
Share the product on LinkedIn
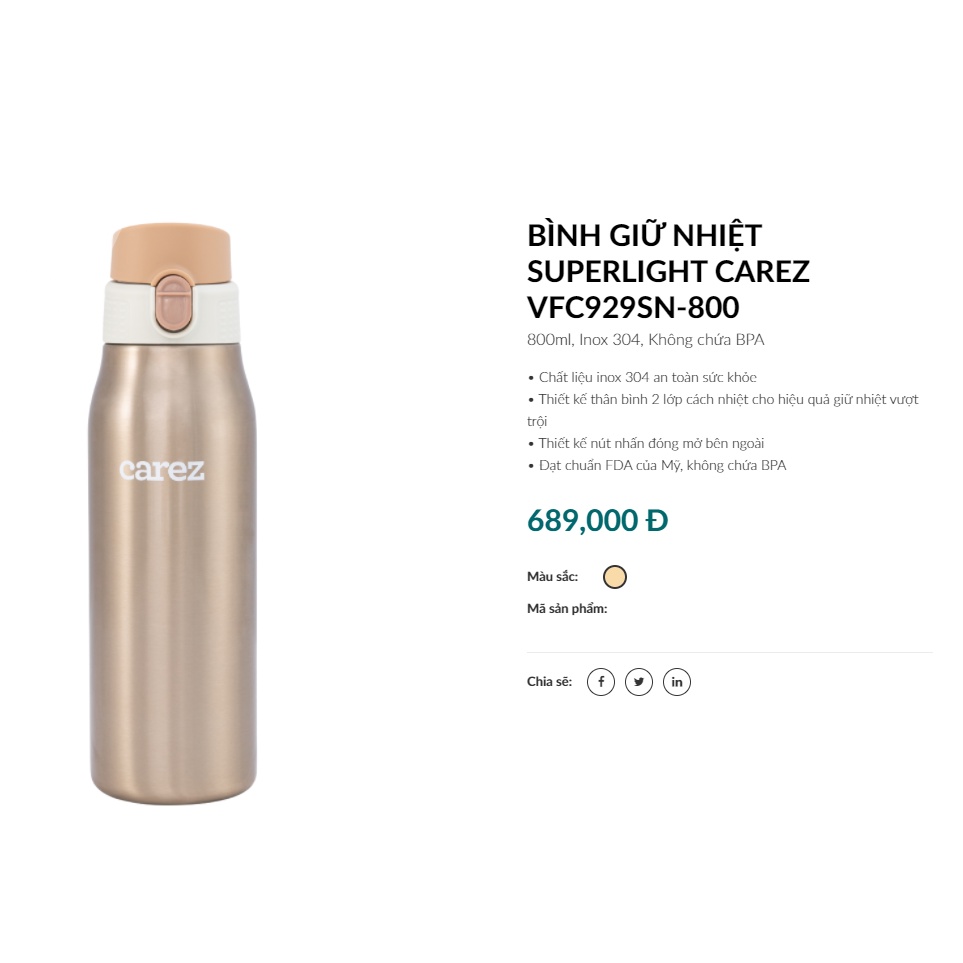point(677,682)
